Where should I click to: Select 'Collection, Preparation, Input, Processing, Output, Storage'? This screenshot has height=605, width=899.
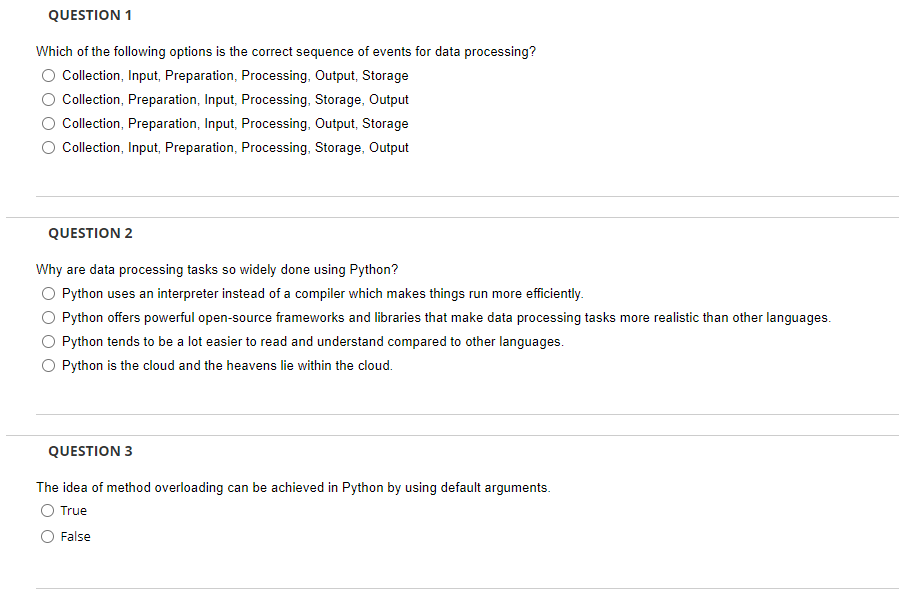tap(48, 123)
